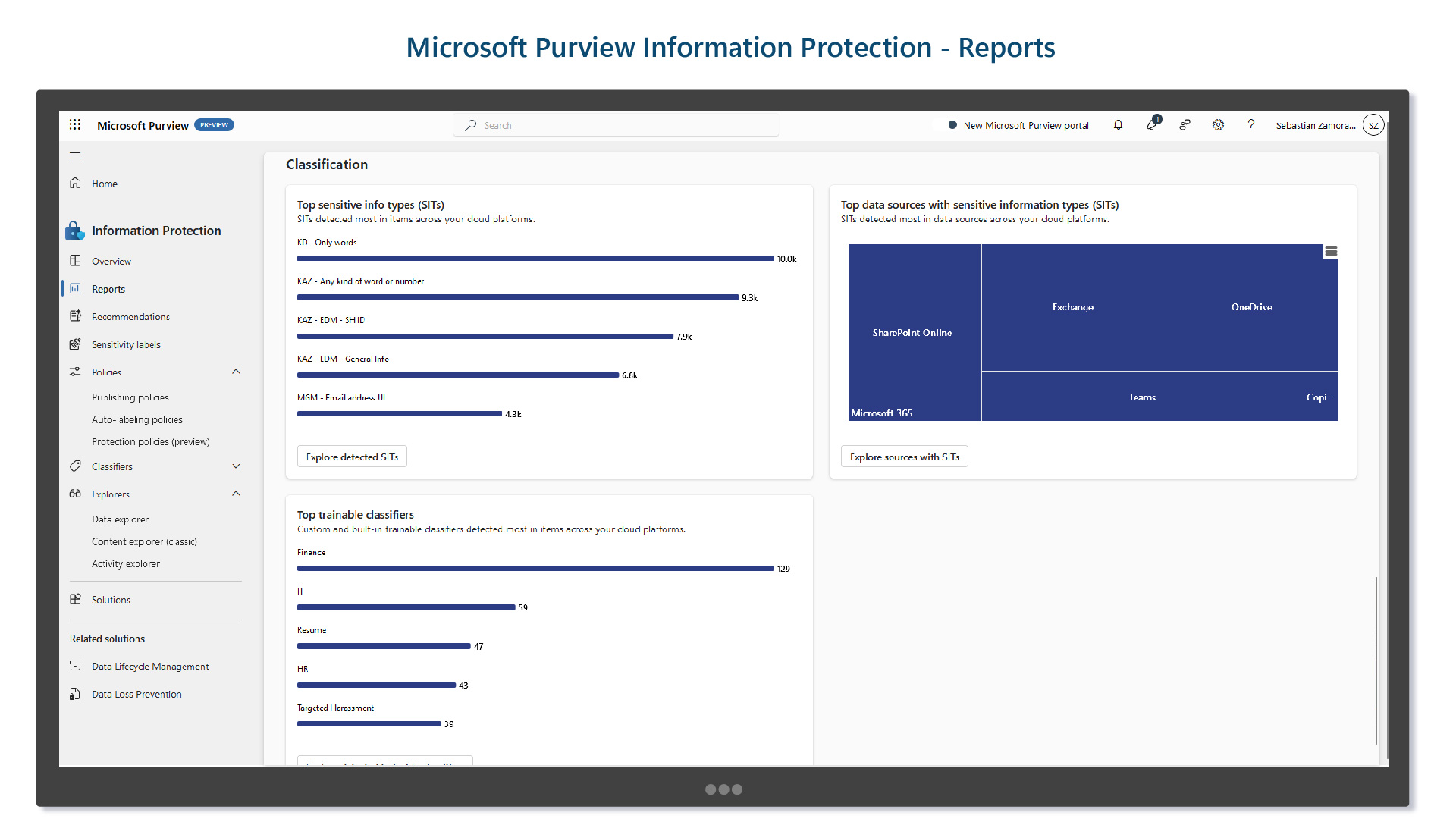Screen dimensions: 1456x819
Task: Open the help question mark
Action: point(1251,125)
